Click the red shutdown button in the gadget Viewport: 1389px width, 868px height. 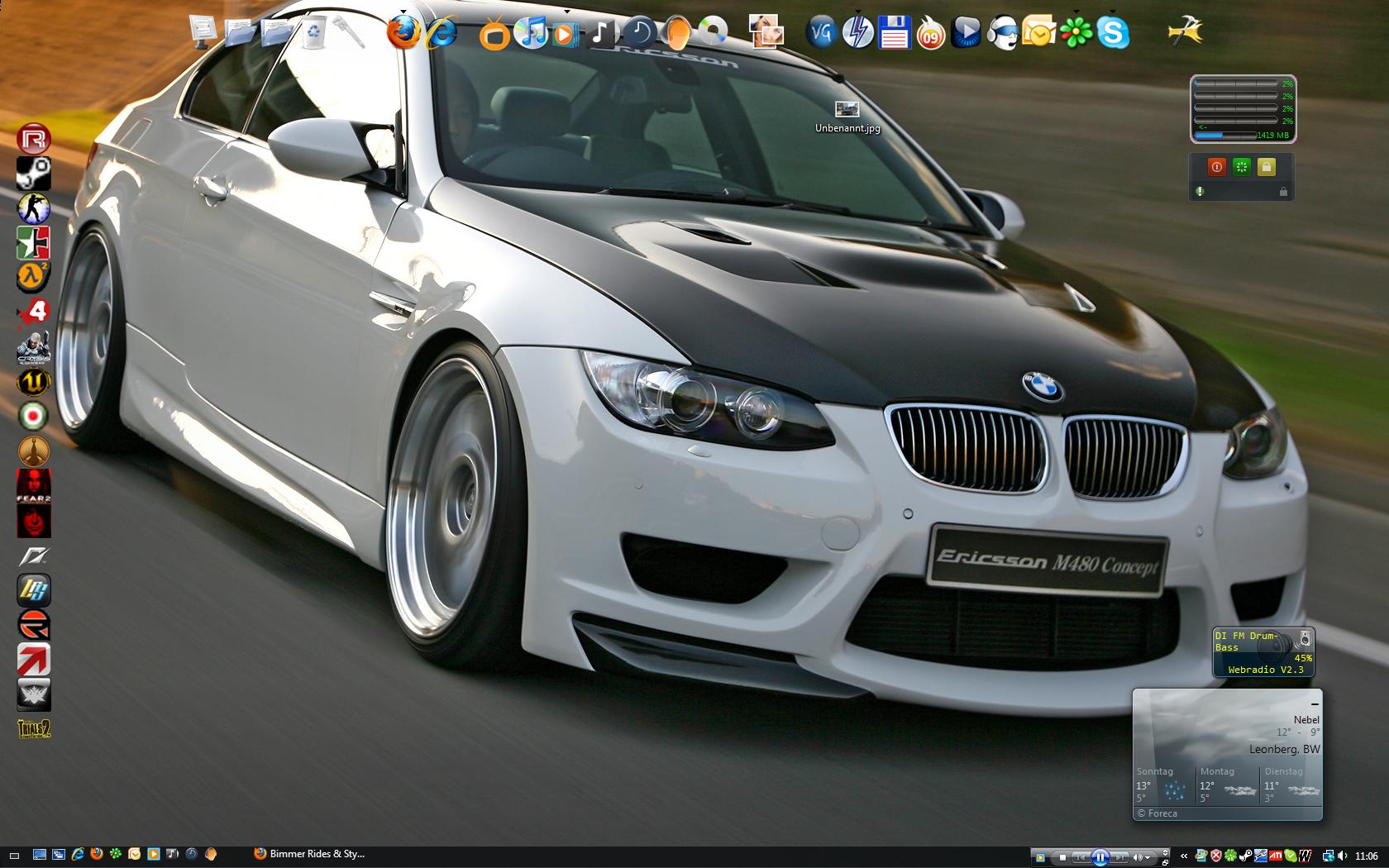click(1216, 167)
